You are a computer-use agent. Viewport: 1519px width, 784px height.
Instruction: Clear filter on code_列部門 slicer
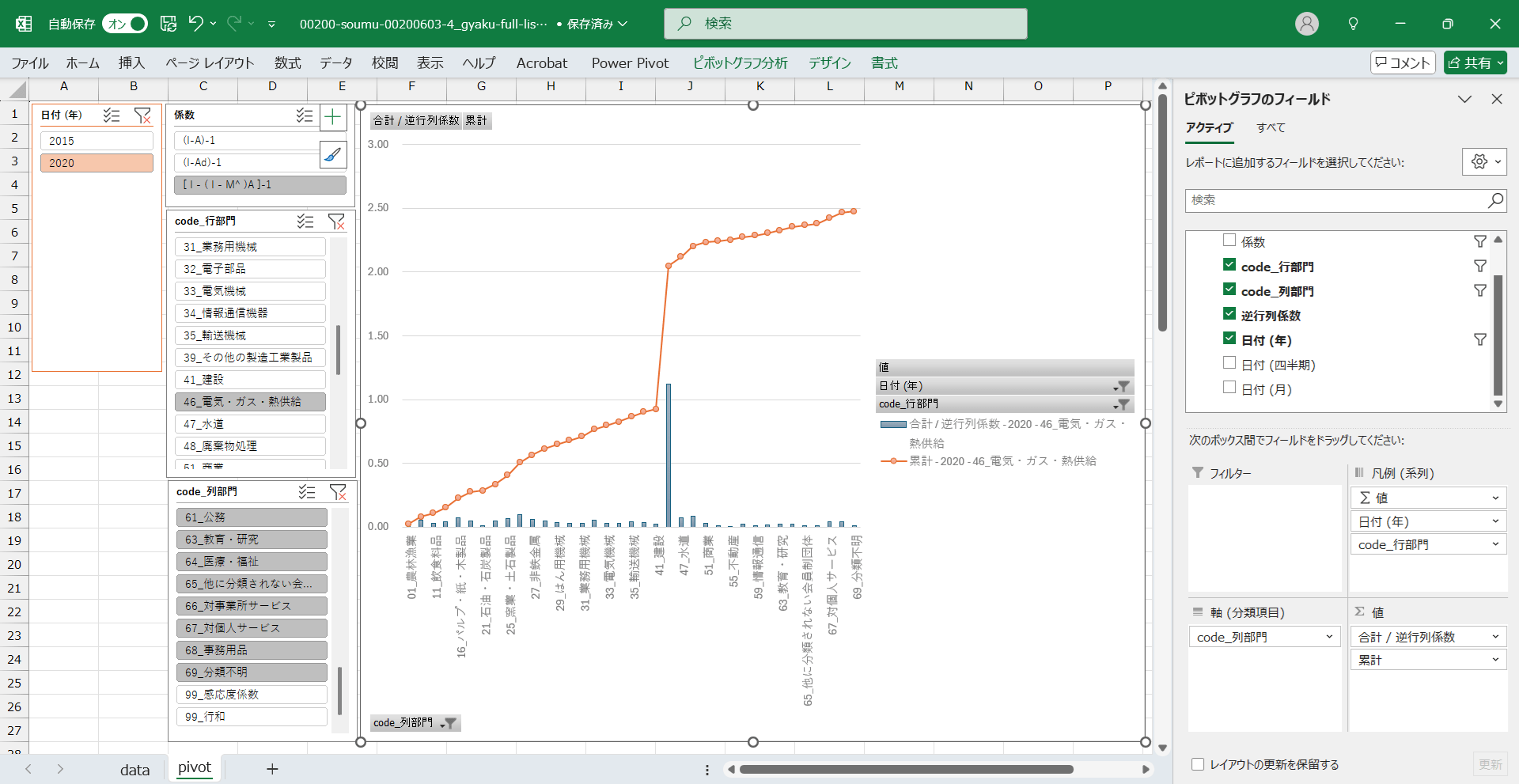click(x=338, y=492)
